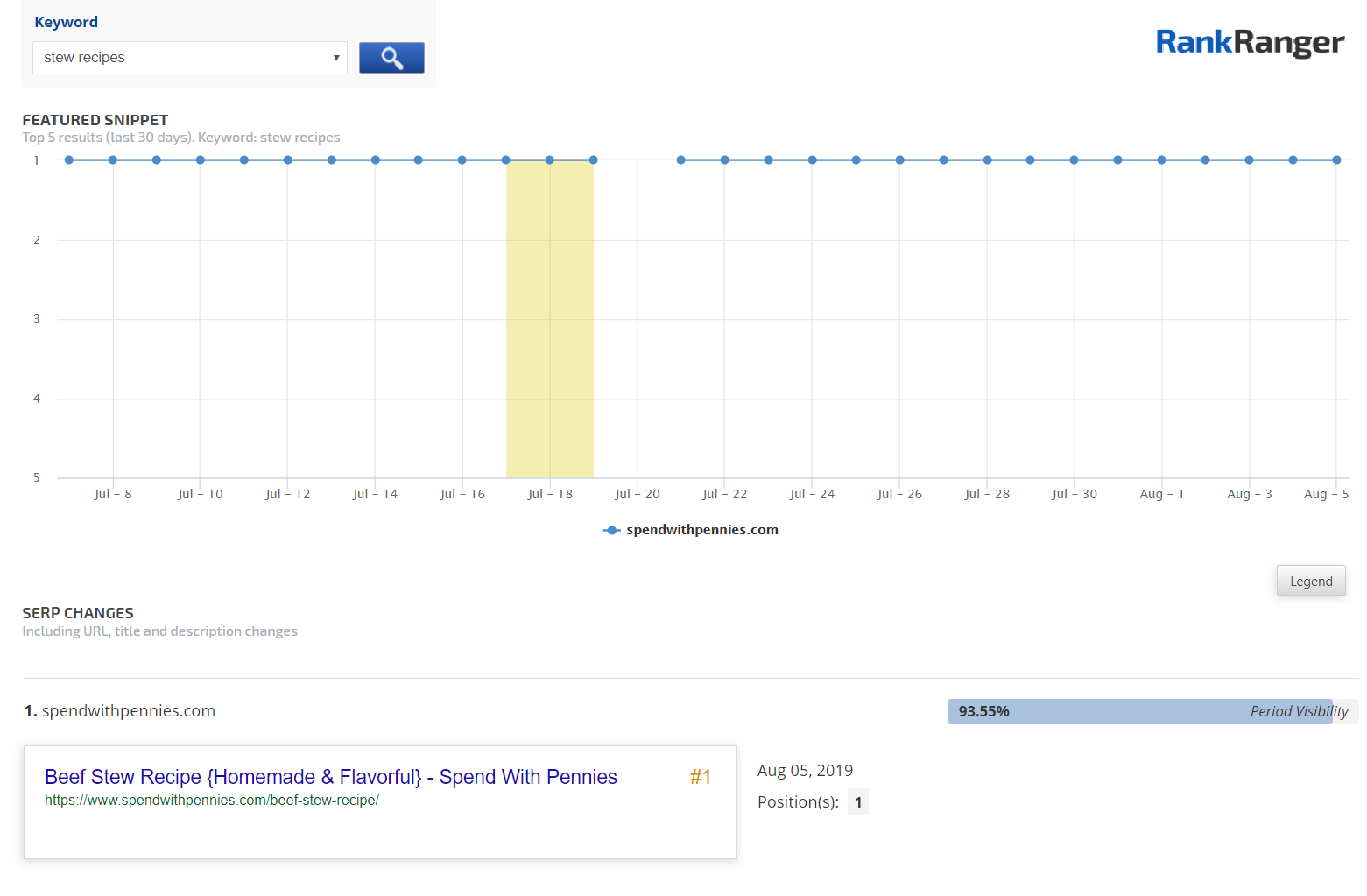Open the Beef Stew Recipe title link
This screenshot has height=896, width=1367.
pyautogui.click(x=330, y=777)
